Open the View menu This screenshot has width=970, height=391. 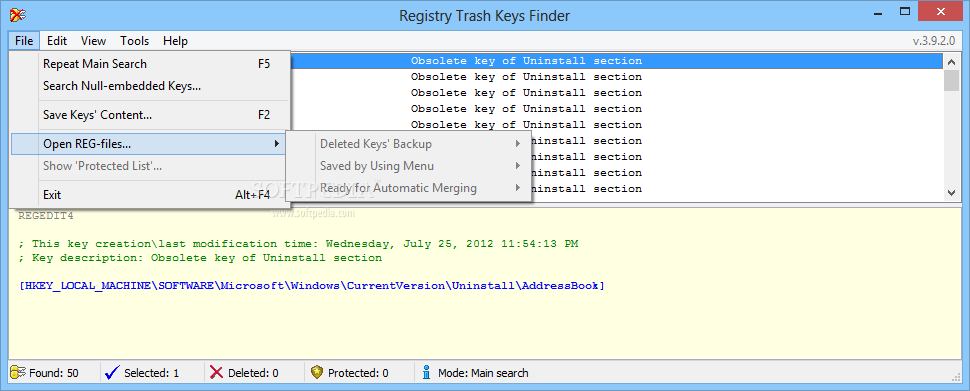93,41
